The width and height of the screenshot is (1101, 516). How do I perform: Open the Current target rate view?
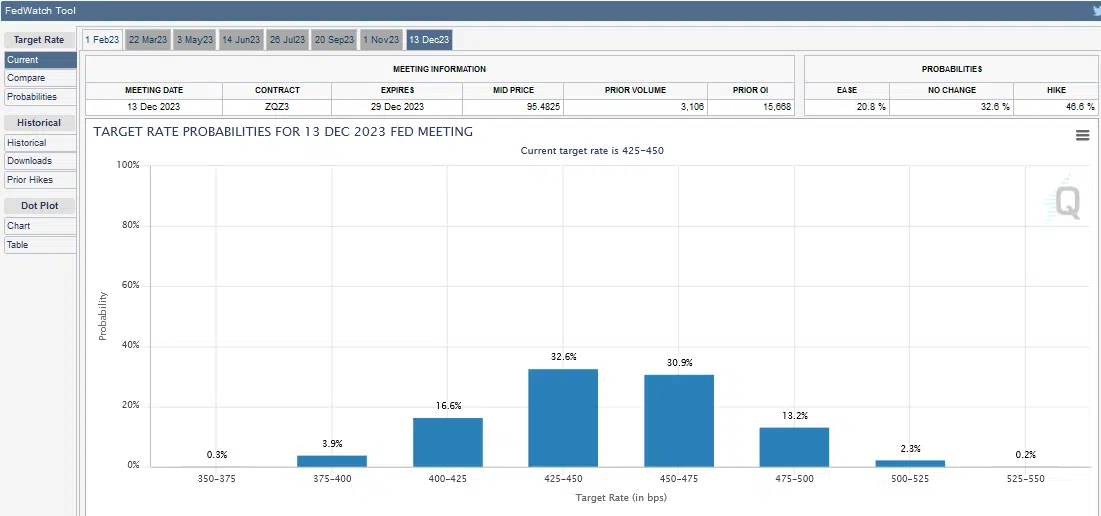[x=40, y=60]
